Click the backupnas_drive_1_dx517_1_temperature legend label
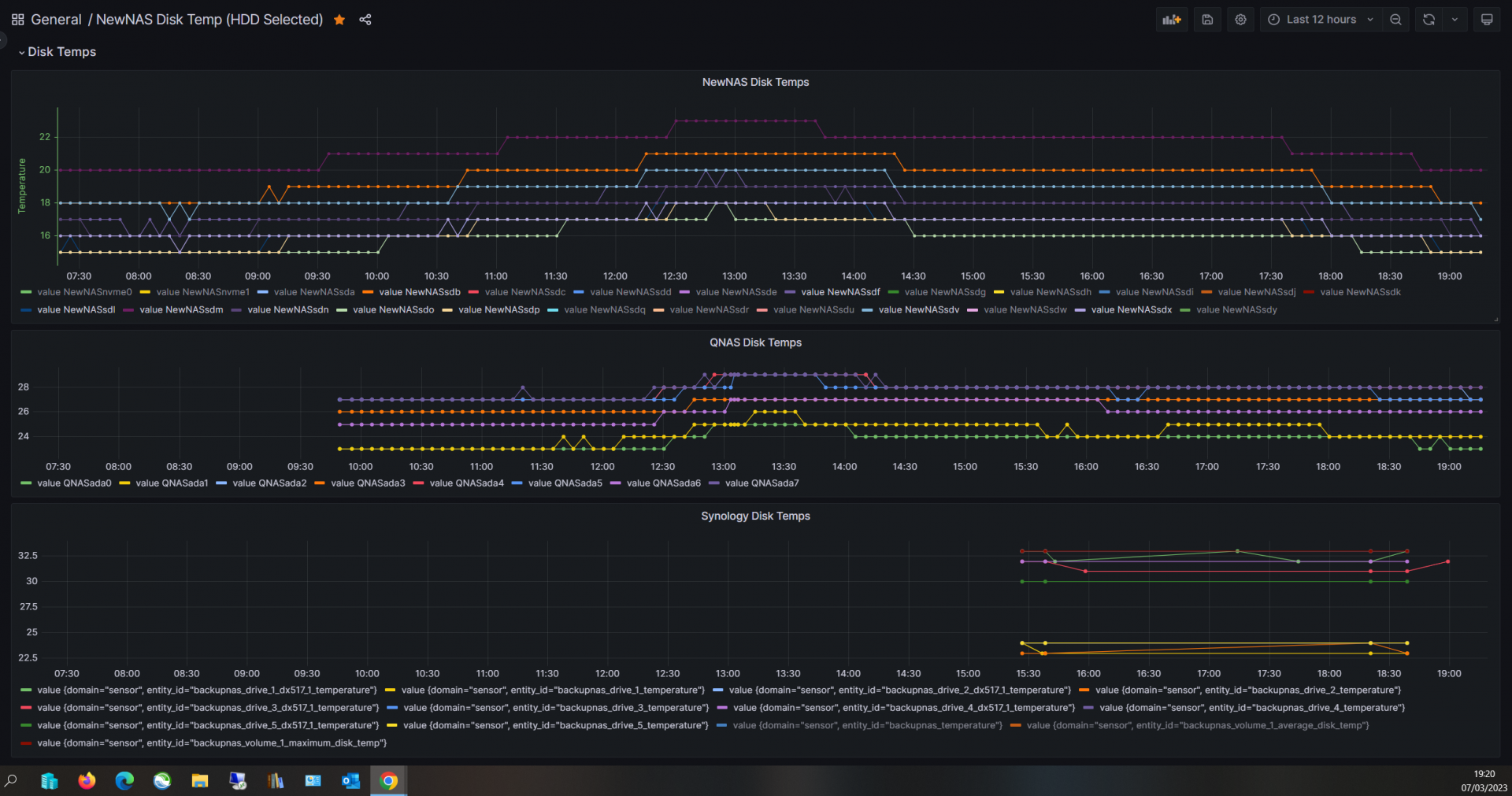Screen dimensions: 1512x796 207,690
